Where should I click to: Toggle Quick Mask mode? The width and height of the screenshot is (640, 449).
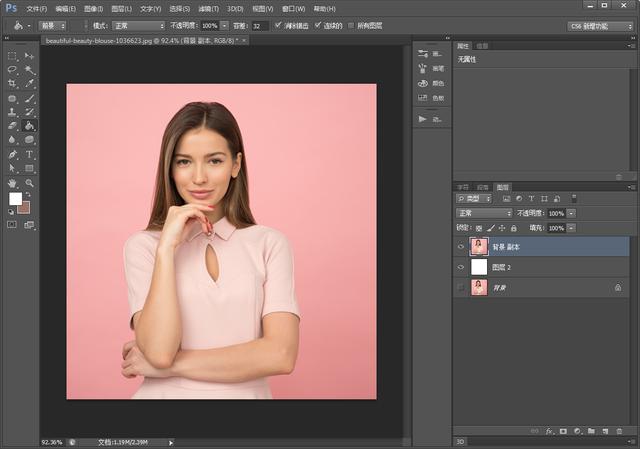click(x=12, y=225)
